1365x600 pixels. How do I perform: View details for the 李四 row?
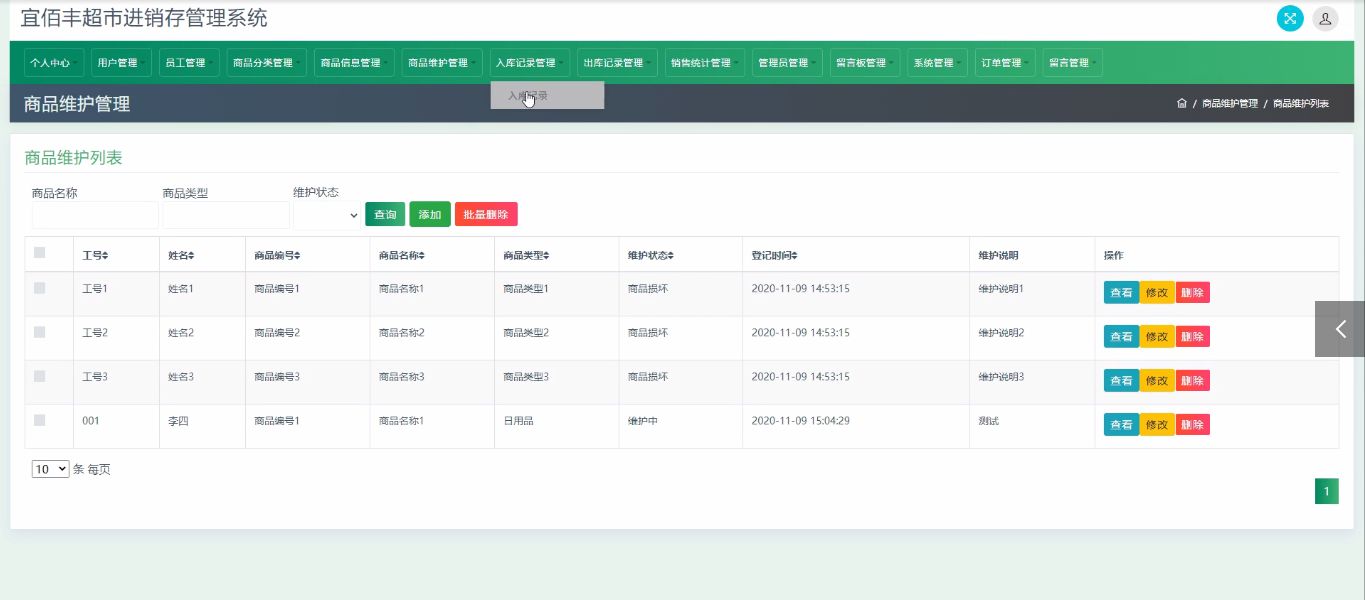click(1121, 425)
